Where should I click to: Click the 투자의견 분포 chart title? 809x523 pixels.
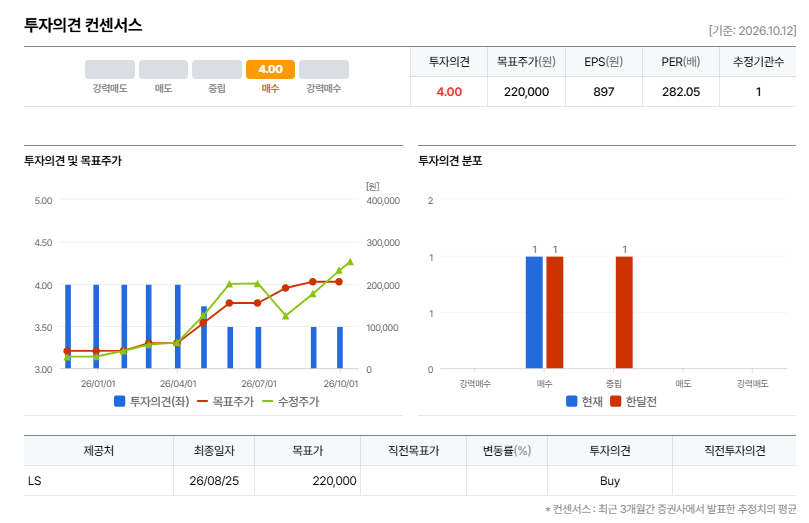coord(450,161)
